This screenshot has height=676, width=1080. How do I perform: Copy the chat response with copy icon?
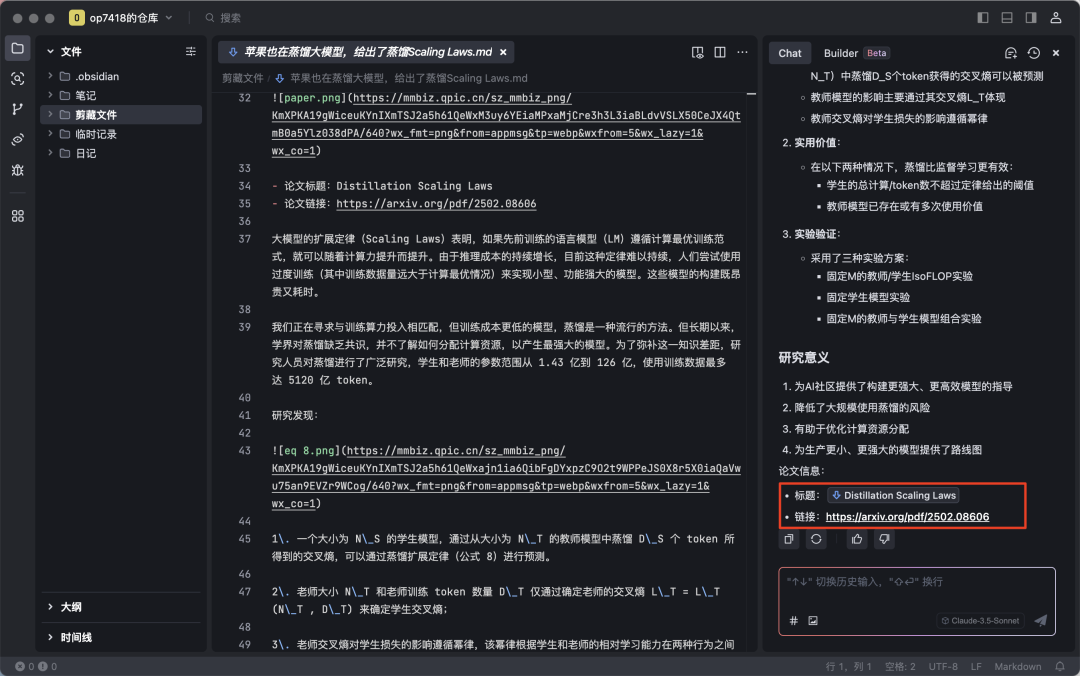pos(790,539)
